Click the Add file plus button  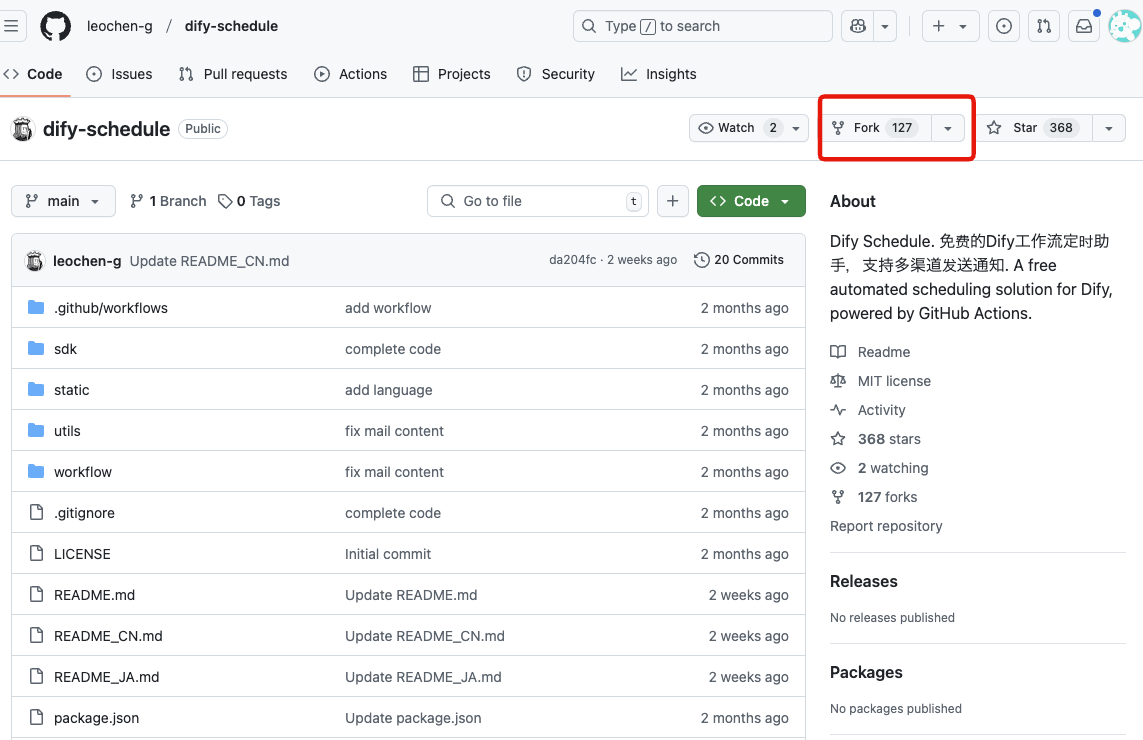(673, 201)
